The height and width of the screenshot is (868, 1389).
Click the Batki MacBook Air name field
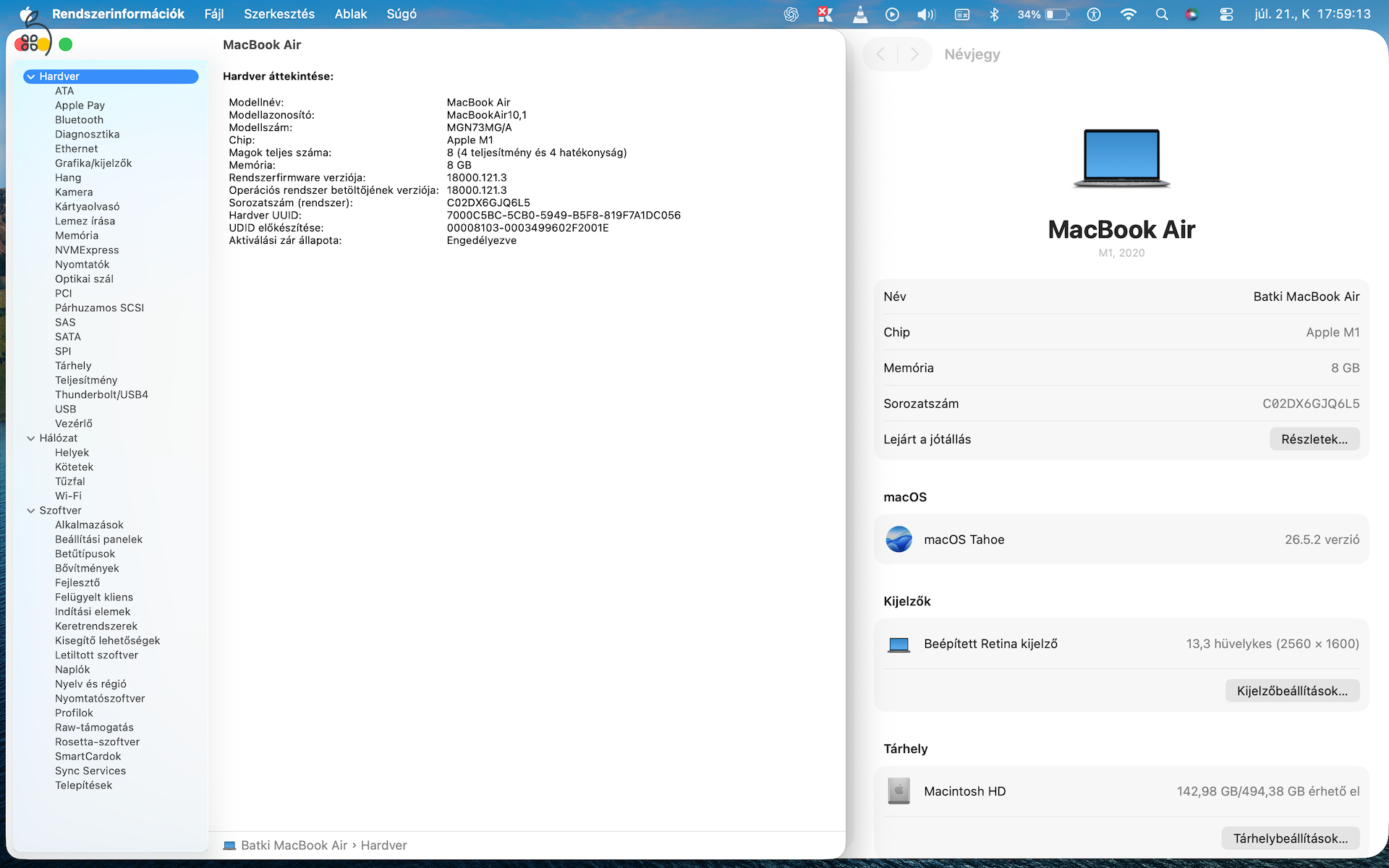[1306, 297]
